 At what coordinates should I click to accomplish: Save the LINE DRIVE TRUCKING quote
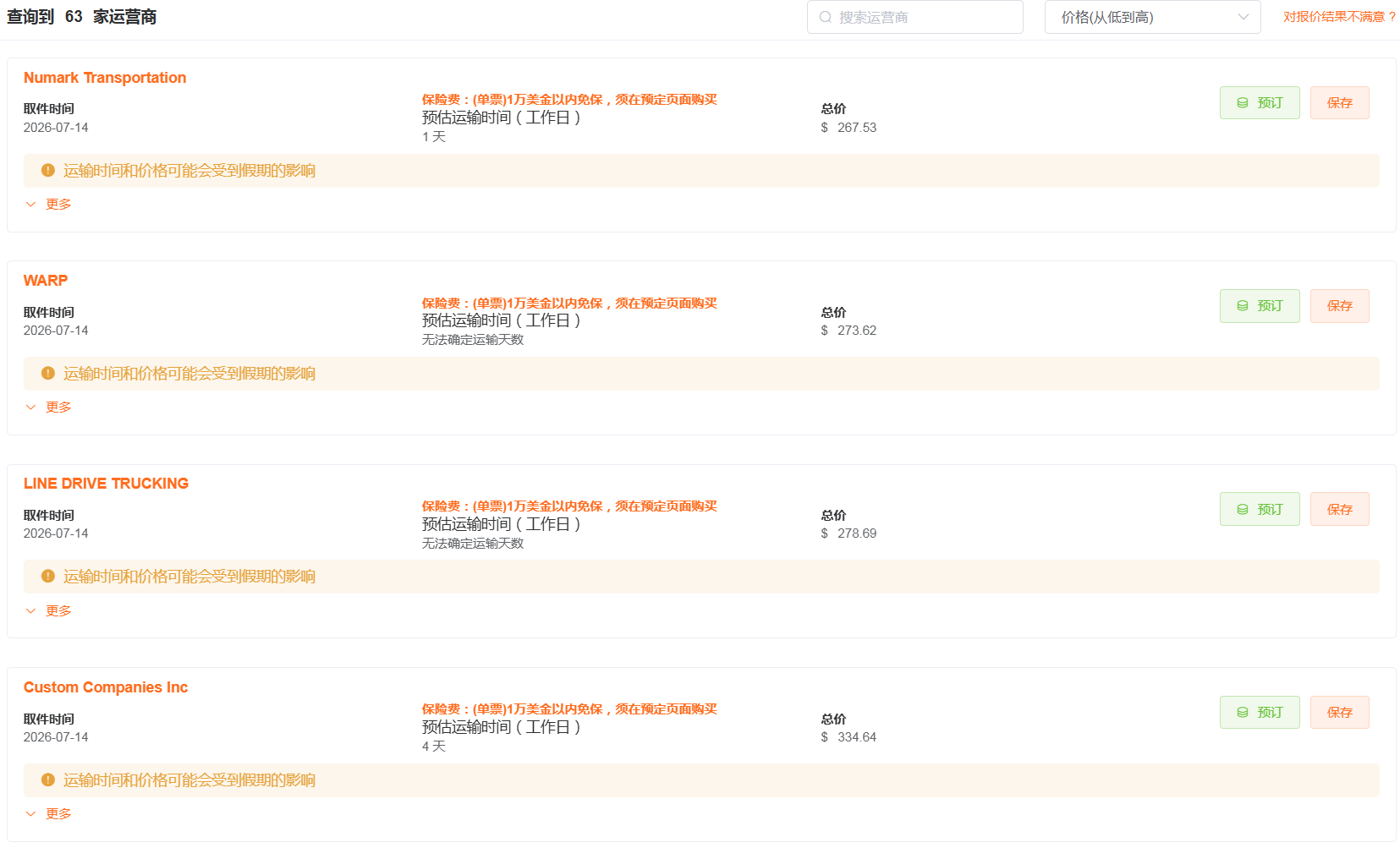[1339, 509]
